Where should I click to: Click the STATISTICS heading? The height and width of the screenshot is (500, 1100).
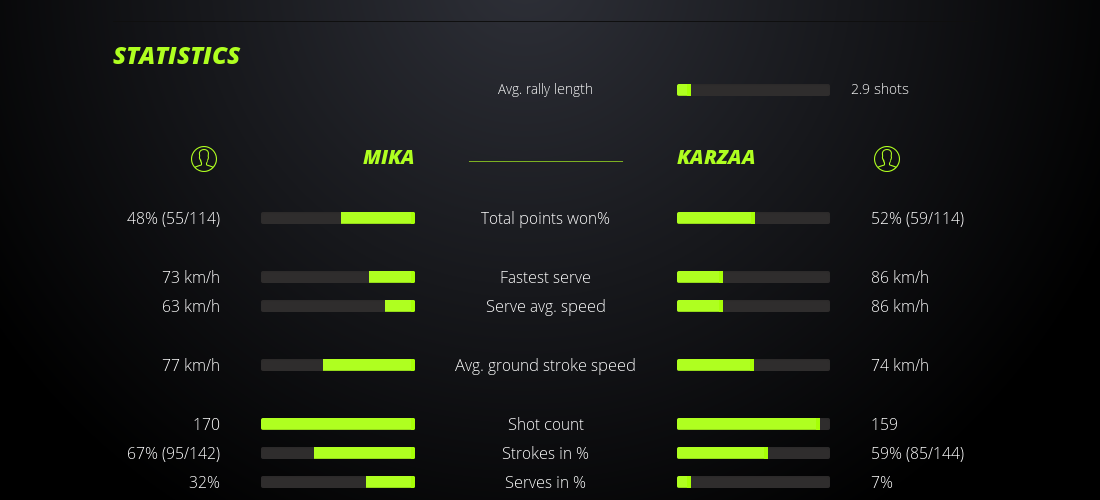coord(177,56)
